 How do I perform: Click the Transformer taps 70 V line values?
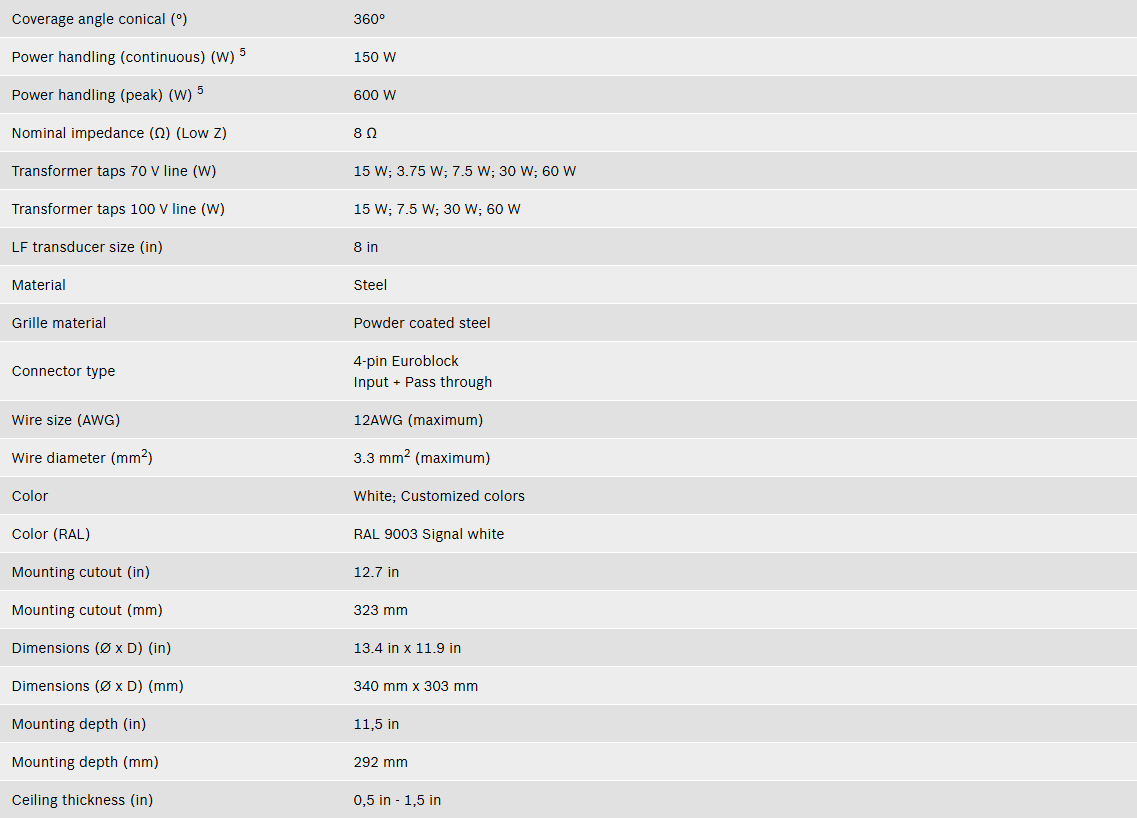(x=465, y=171)
